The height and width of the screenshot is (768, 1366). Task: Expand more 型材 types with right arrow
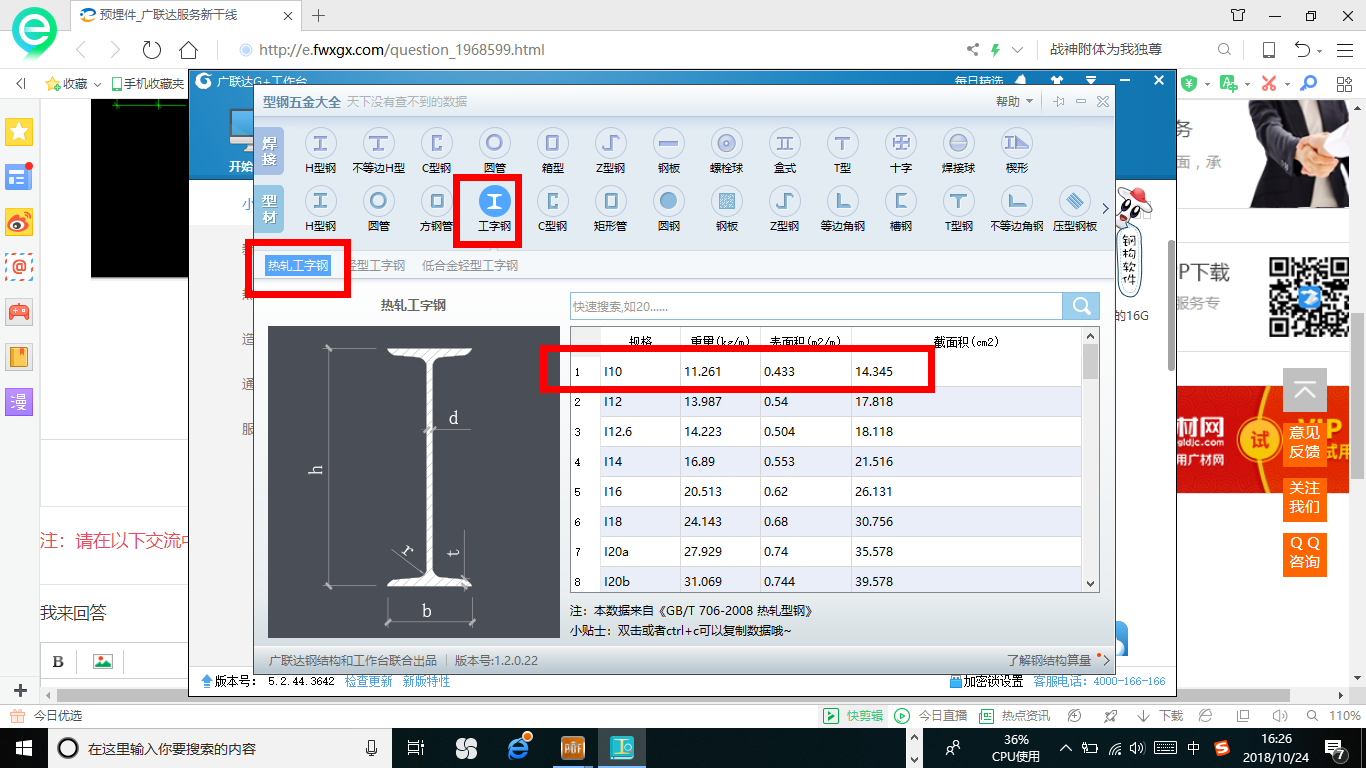[1105, 208]
